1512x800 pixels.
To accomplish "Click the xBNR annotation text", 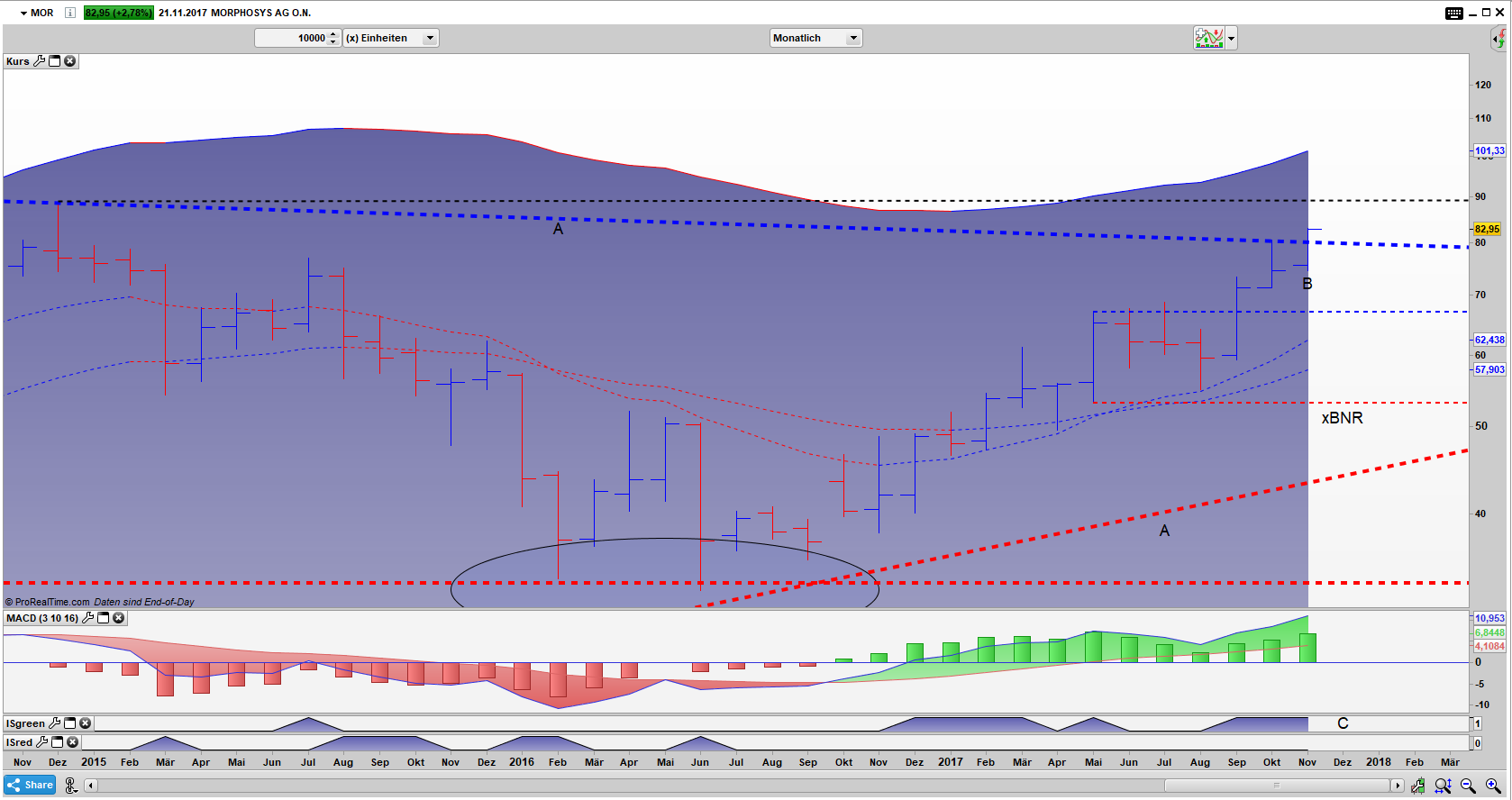I will coord(1342,418).
